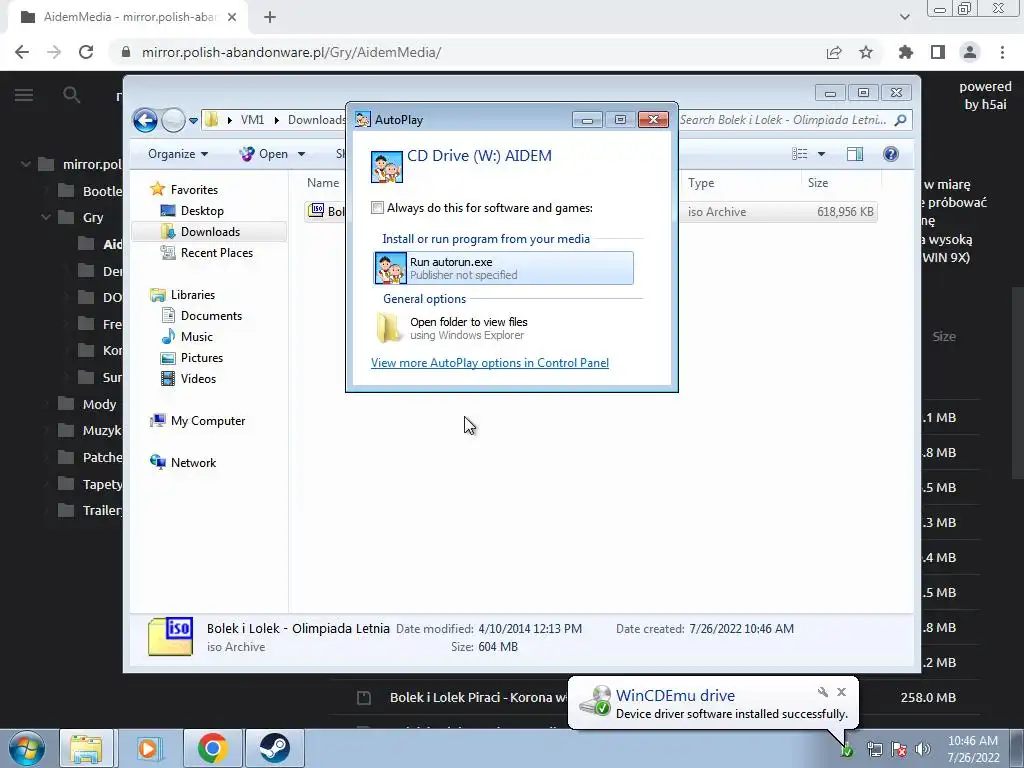Reload the browser page

click(86, 52)
